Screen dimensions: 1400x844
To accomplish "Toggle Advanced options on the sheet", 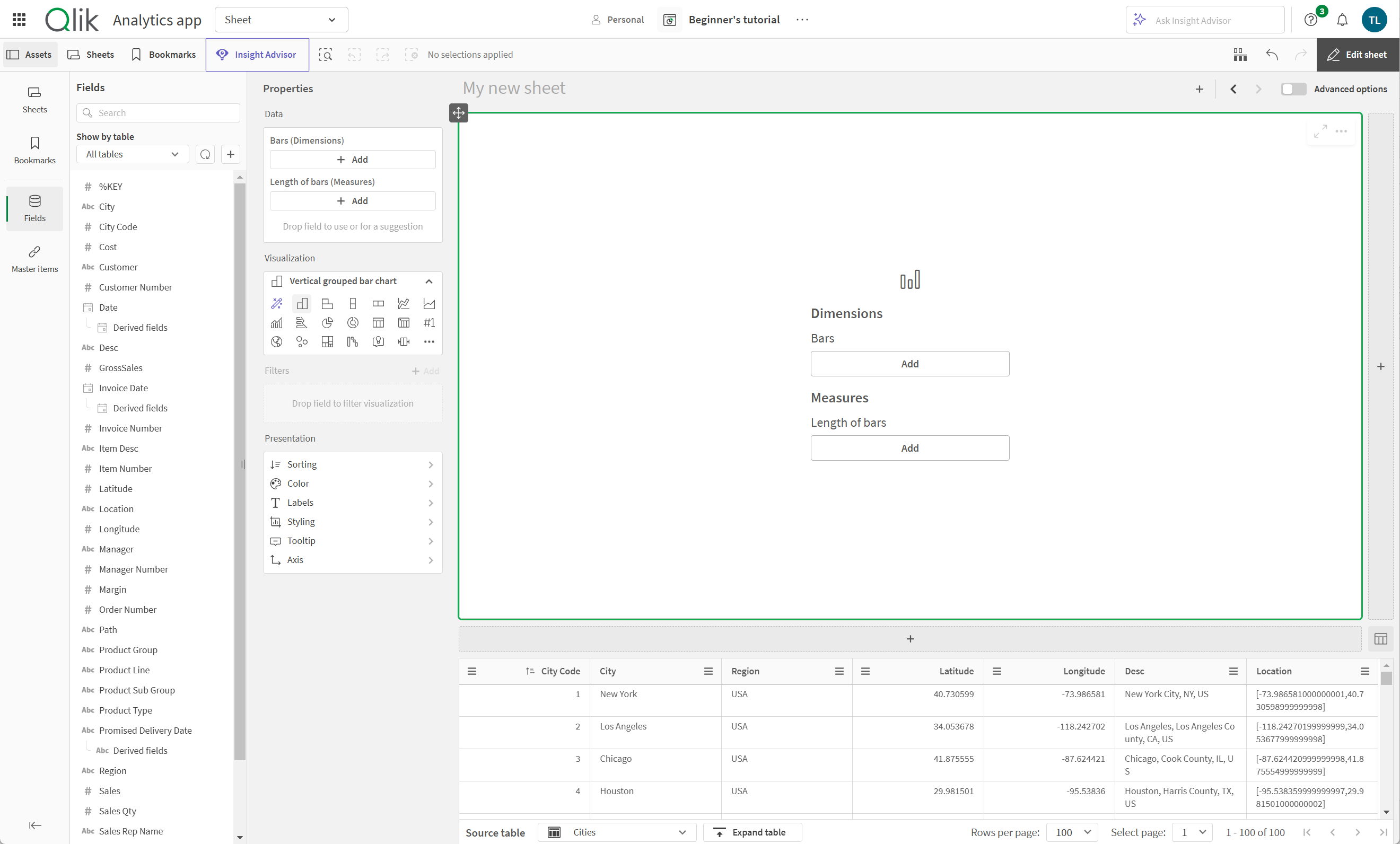I will pyautogui.click(x=1294, y=89).
